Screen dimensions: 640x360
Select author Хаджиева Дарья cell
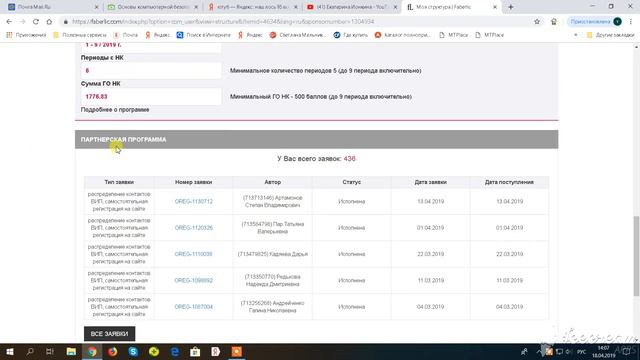pyautogui.click(x=273, y=254)
